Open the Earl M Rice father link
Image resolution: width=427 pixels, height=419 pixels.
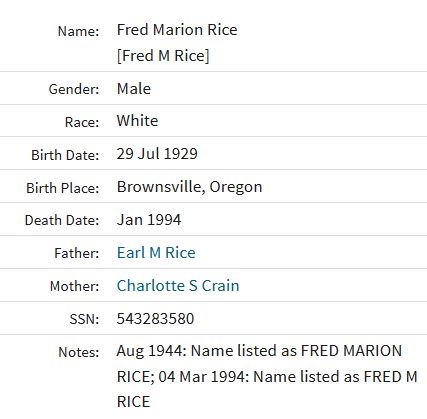pyautogui.click(x=156, y=252)
